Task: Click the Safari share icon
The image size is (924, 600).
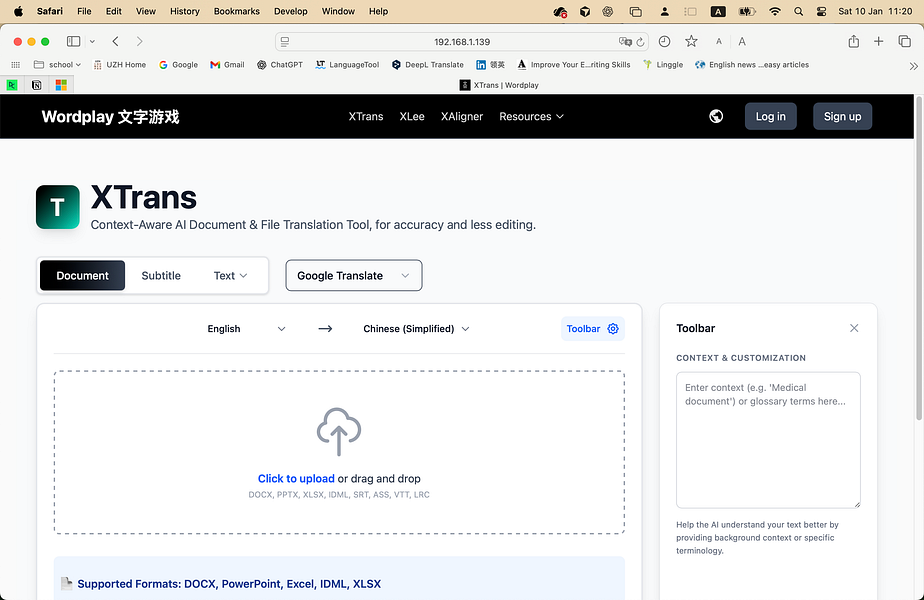Action: (x=853, y=41)
